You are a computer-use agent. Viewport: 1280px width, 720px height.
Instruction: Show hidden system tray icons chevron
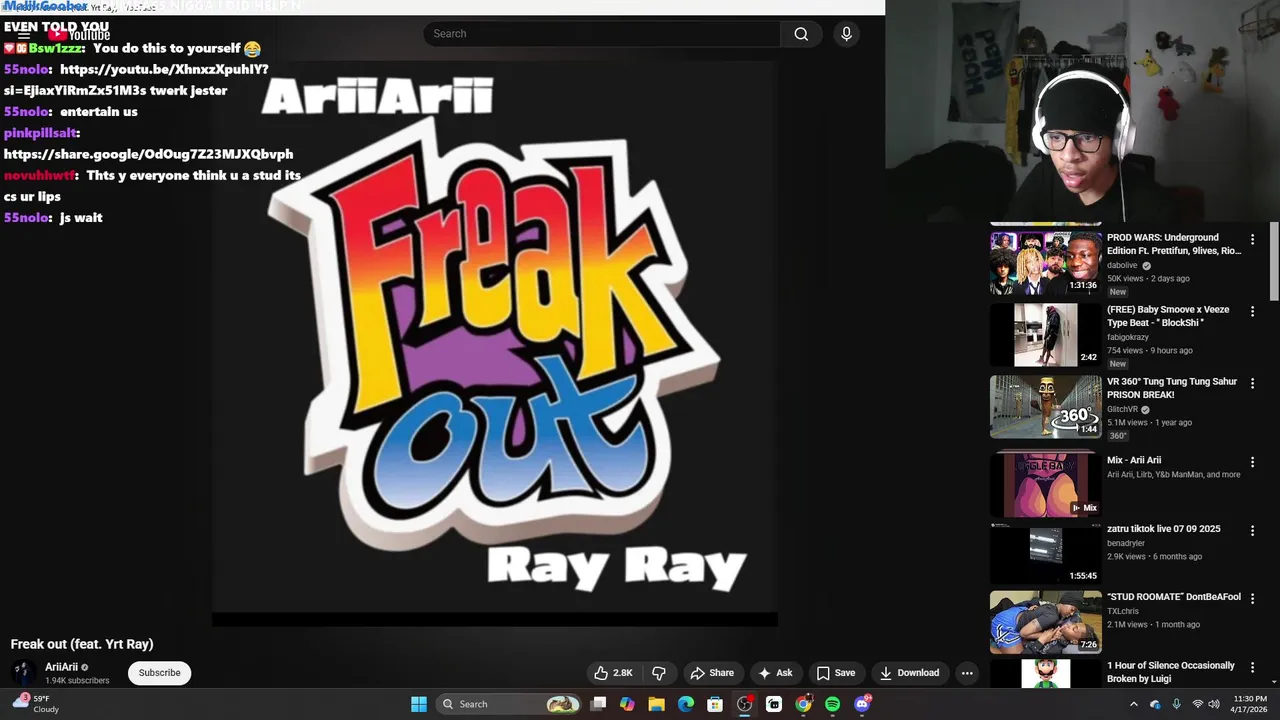tap(1133, 704)
